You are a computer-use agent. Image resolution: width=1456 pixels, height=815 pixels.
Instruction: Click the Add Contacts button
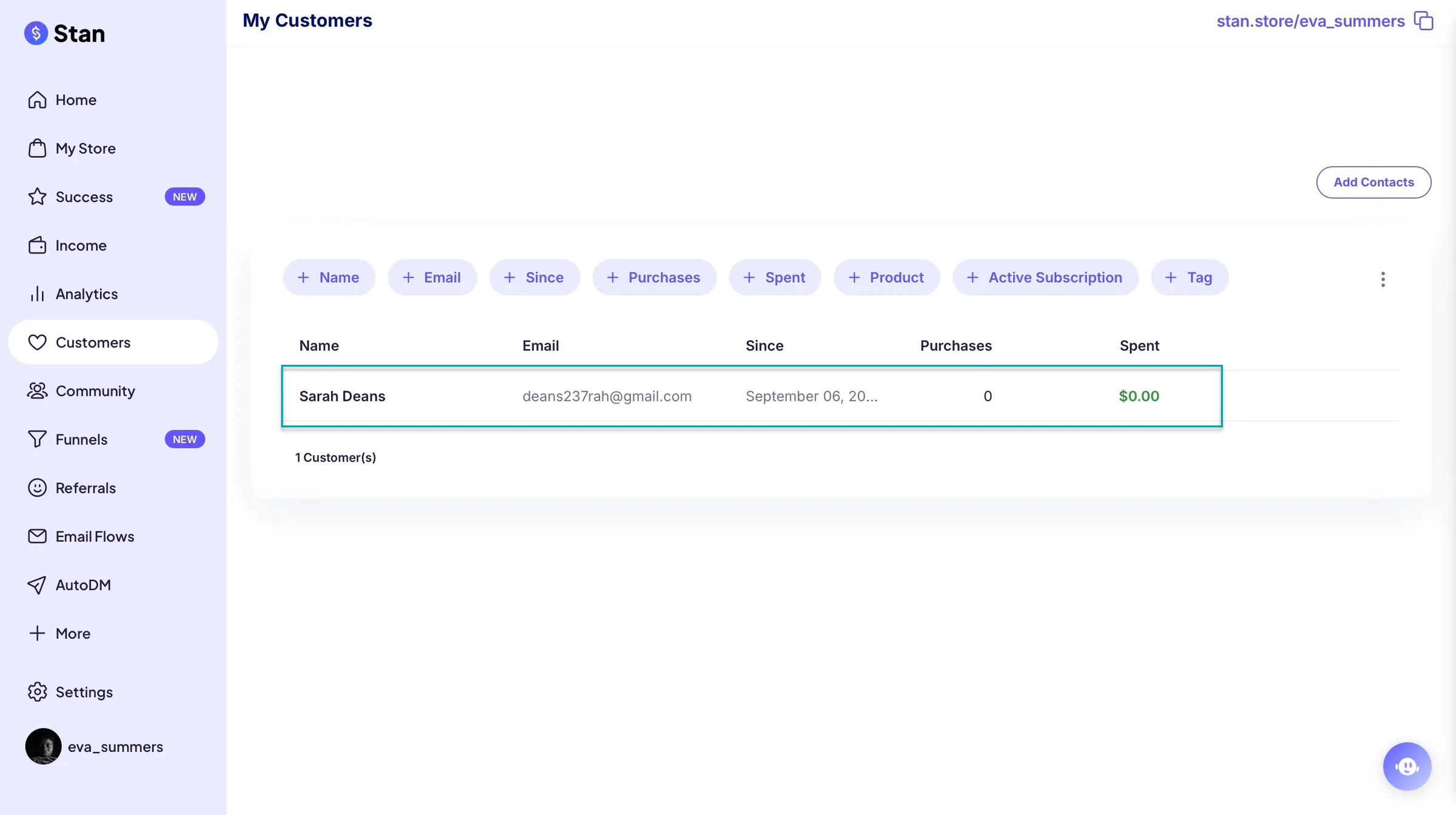coord(1373,182)
